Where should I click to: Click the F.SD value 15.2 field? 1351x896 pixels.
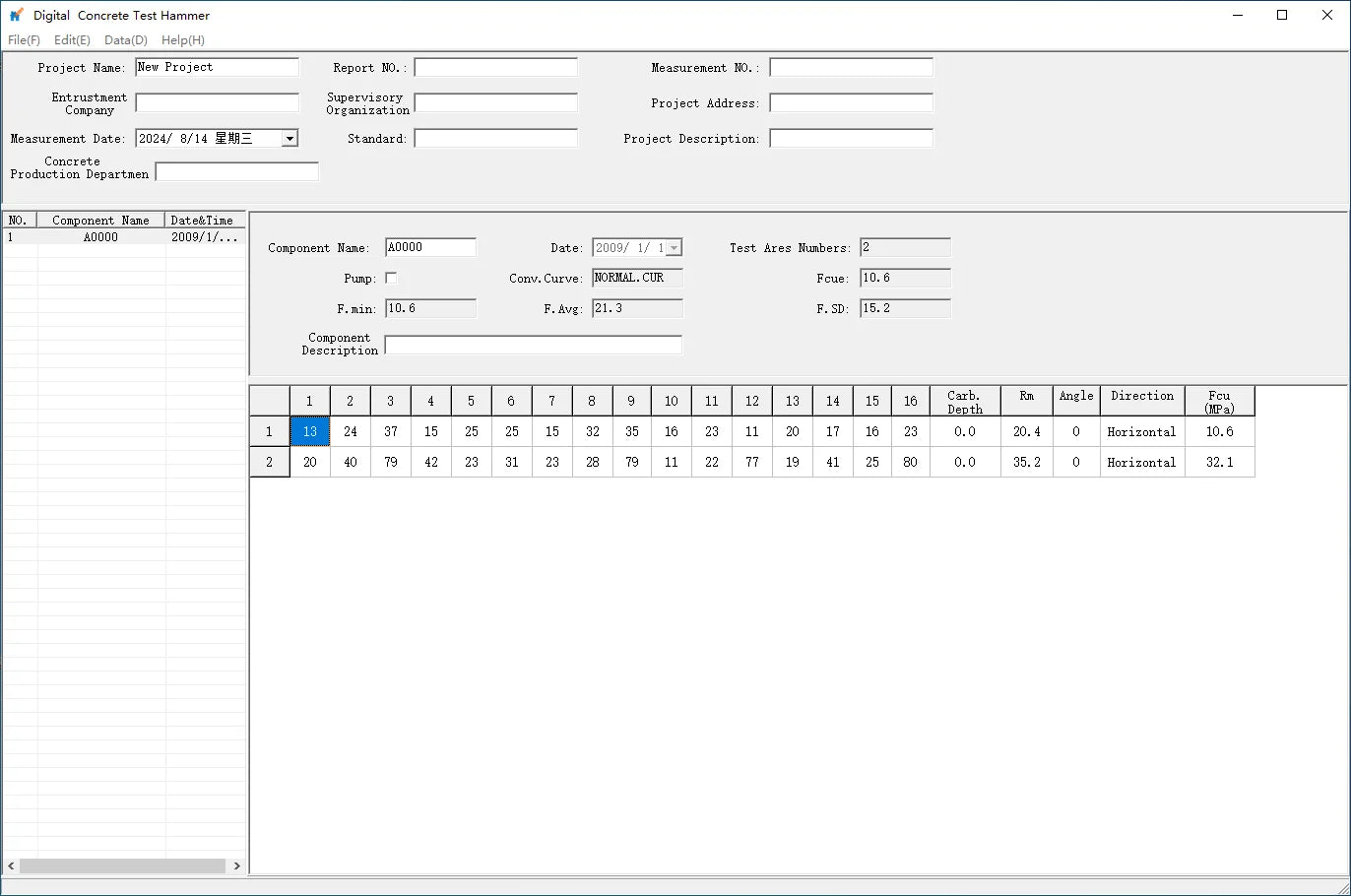(906, 308)
